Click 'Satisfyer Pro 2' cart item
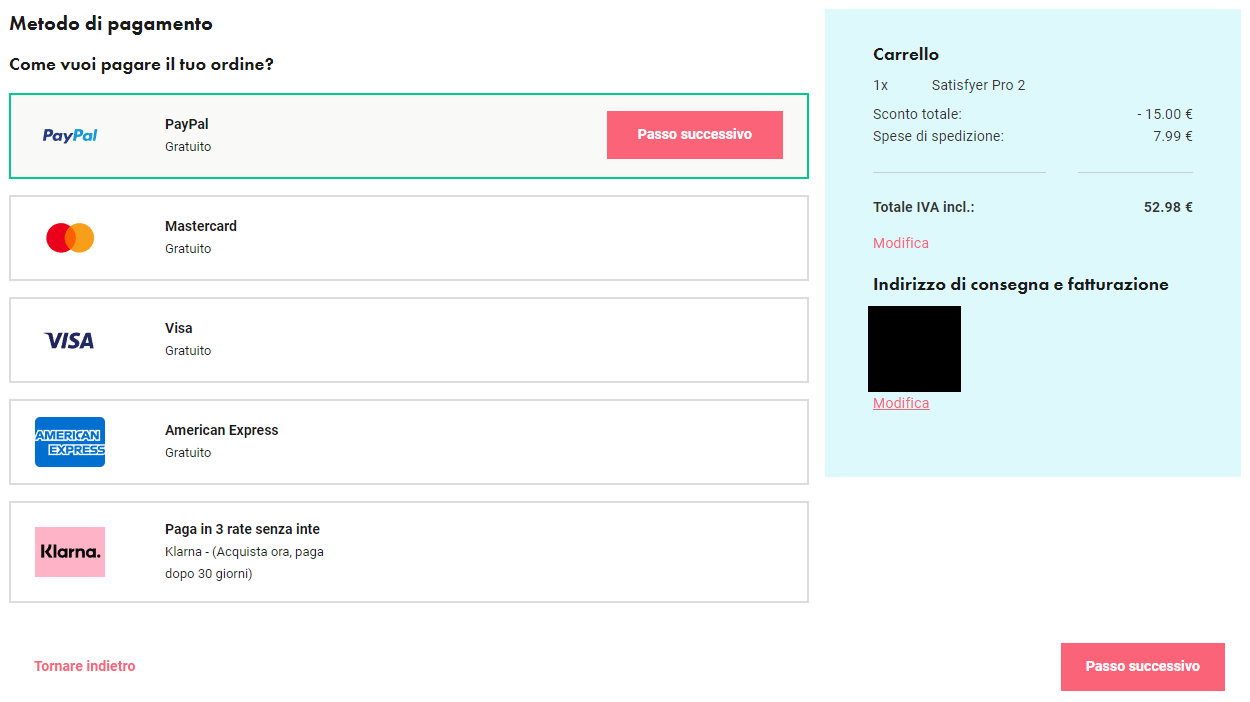 (x=978, y=85)
